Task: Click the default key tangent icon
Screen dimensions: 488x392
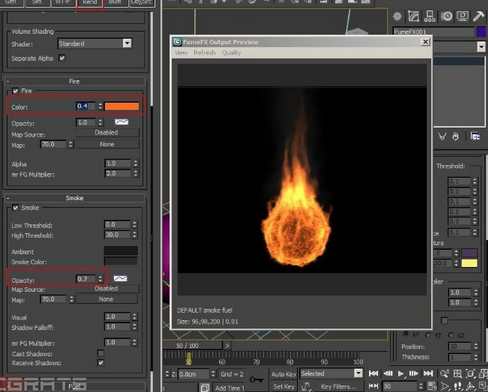Action: coord(306,386)
